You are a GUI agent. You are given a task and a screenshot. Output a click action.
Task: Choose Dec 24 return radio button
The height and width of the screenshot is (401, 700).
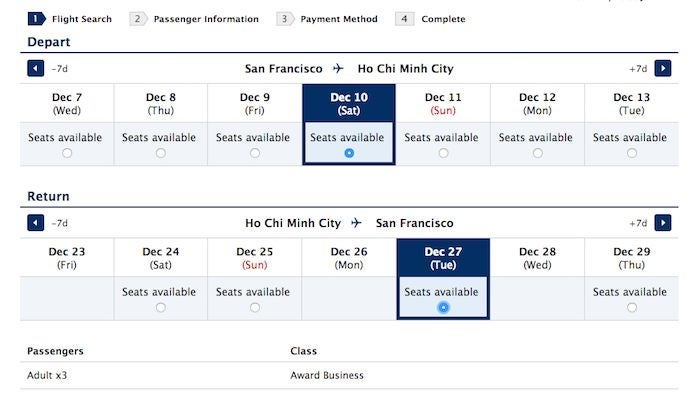tap(161, 307)
